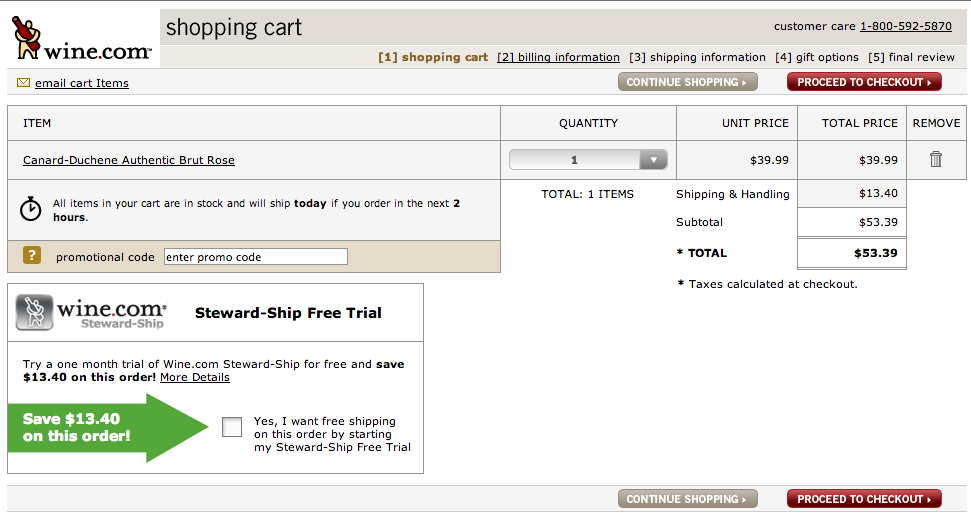Call customer care number 1-800-592-5870 link
This screenshot has width=971, height=513.
tap(905, 26)
